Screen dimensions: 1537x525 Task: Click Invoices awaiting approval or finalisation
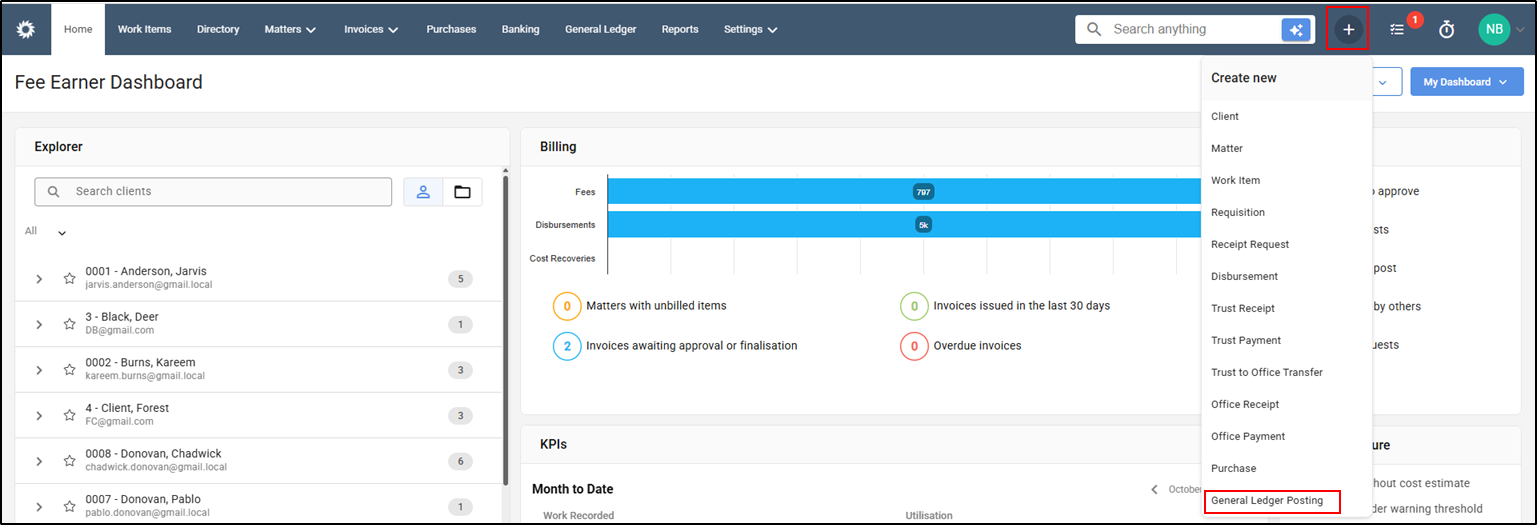click(x=692, y=345)
